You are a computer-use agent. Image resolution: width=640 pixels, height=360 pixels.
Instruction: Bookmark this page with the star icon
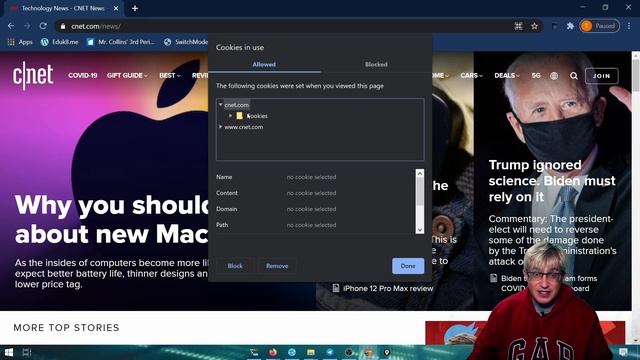pyautogui.click(x=534, y=26)
